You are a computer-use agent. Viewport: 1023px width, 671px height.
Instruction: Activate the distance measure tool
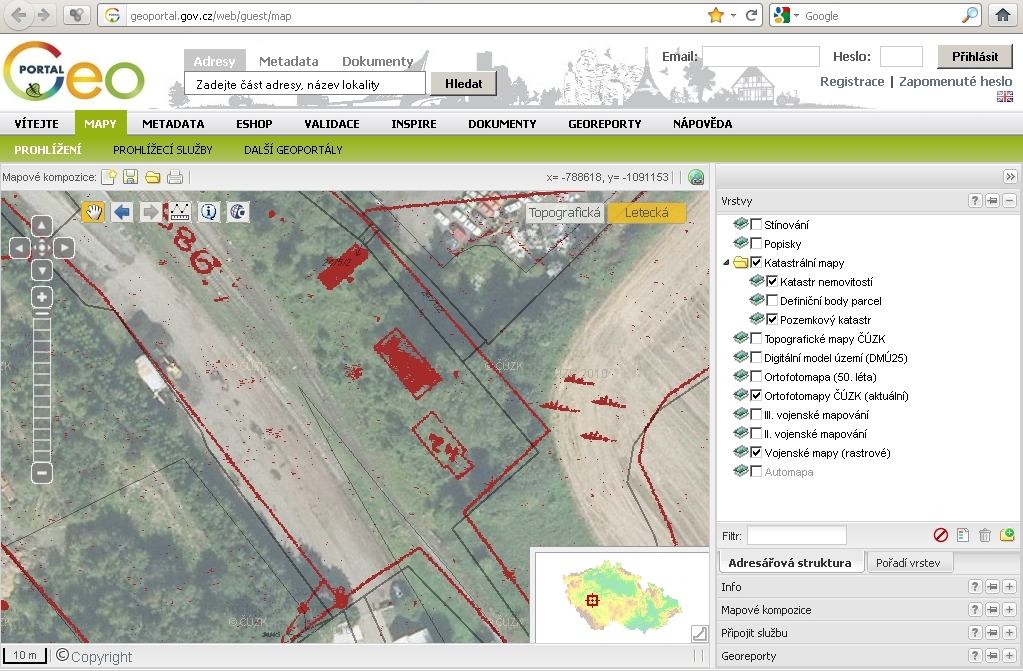[180, 211]
